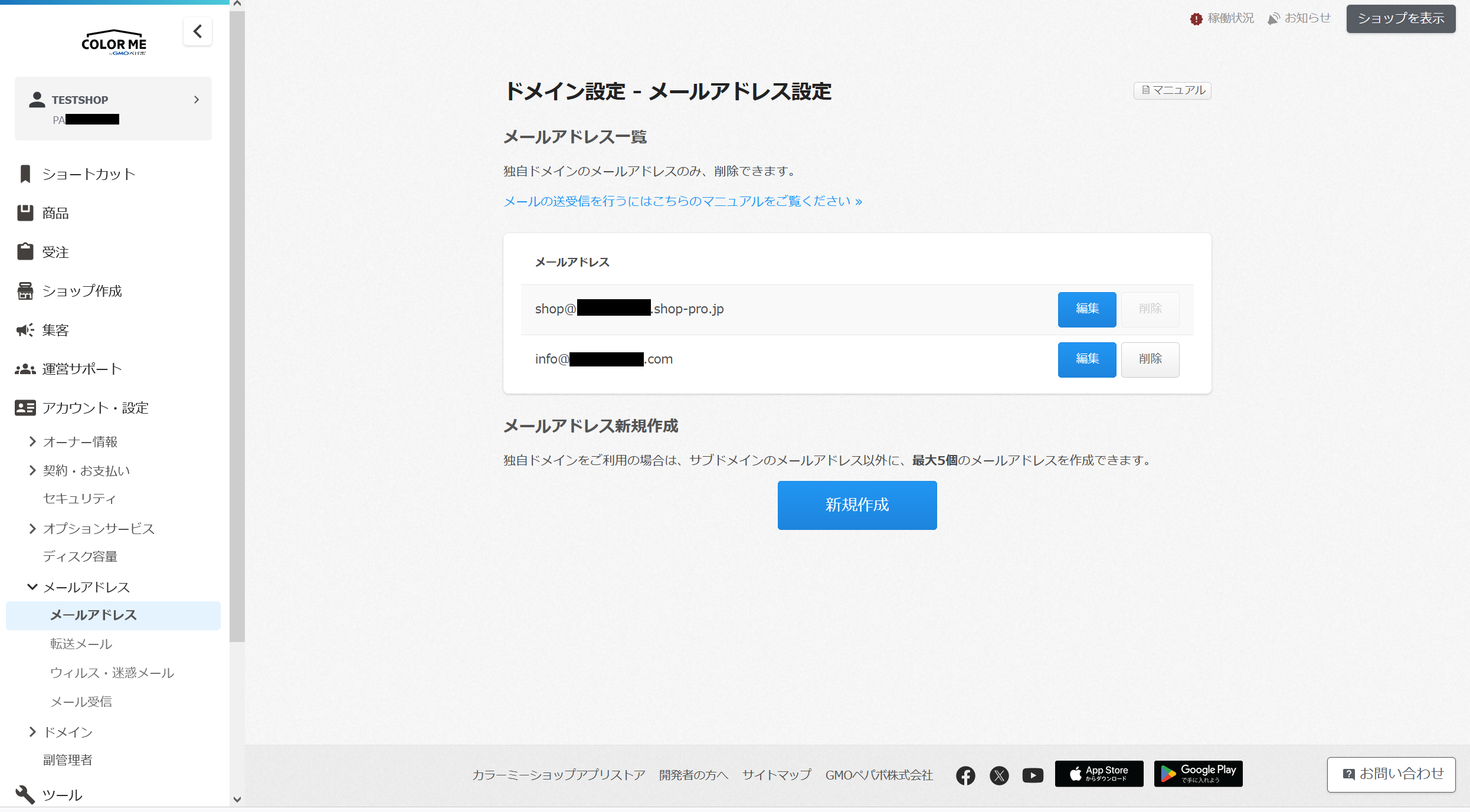This screenshot has height=812, width=1470.
Task: Open the YouTube icon in the footer
Action: click(1033, 775)
